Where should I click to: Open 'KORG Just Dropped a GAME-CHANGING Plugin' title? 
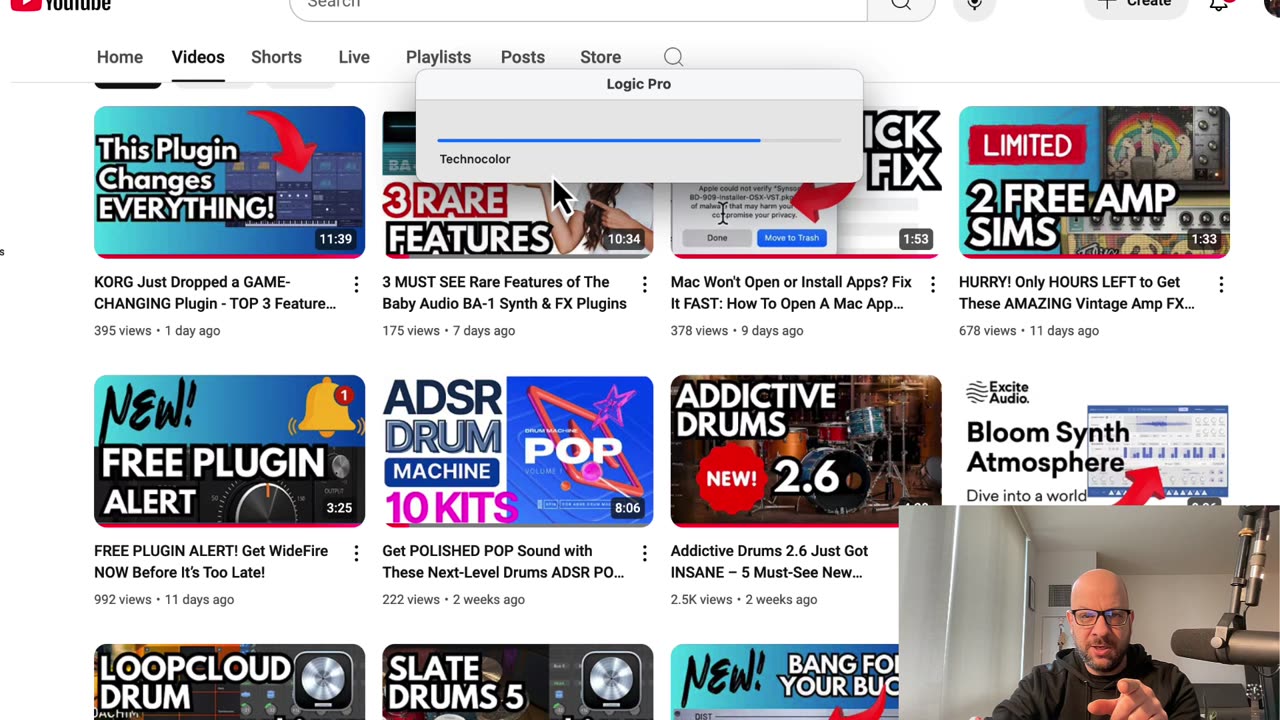coord(215,293)
